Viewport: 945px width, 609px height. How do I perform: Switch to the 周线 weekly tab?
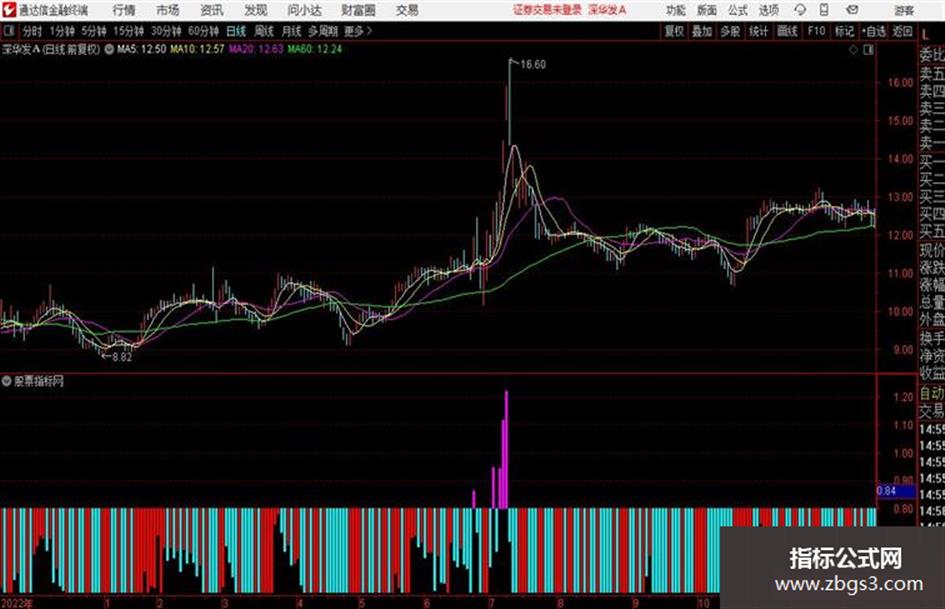click(263, 31)
